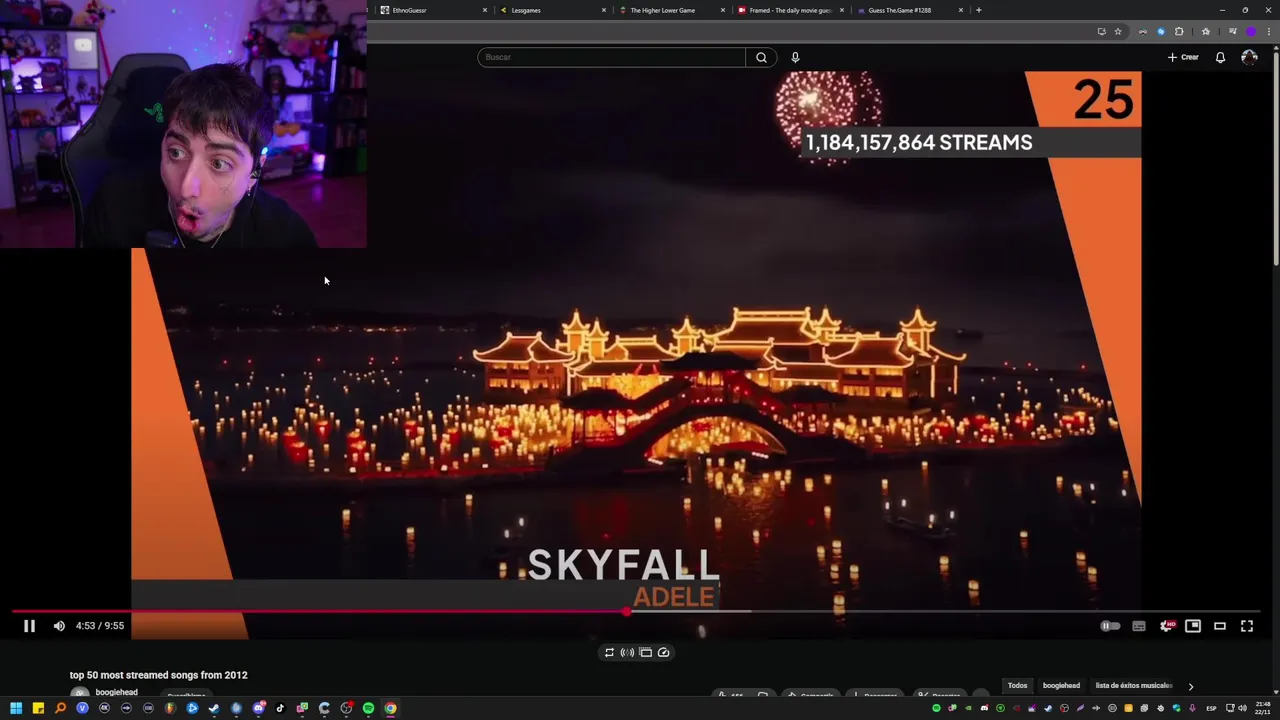Expand more filter chips with arrow
Image resolution: width=1280 pixels, height=720 pixels.
[1190, 686]
